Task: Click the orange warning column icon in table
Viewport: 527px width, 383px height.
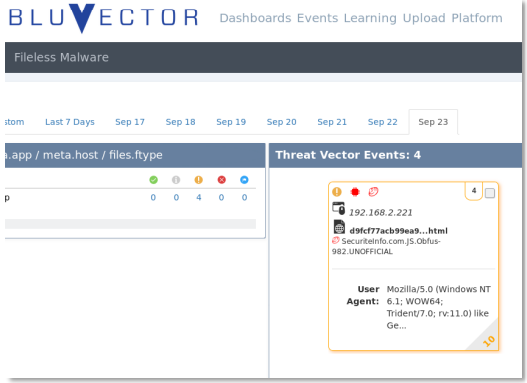Action: click(199, 180)
